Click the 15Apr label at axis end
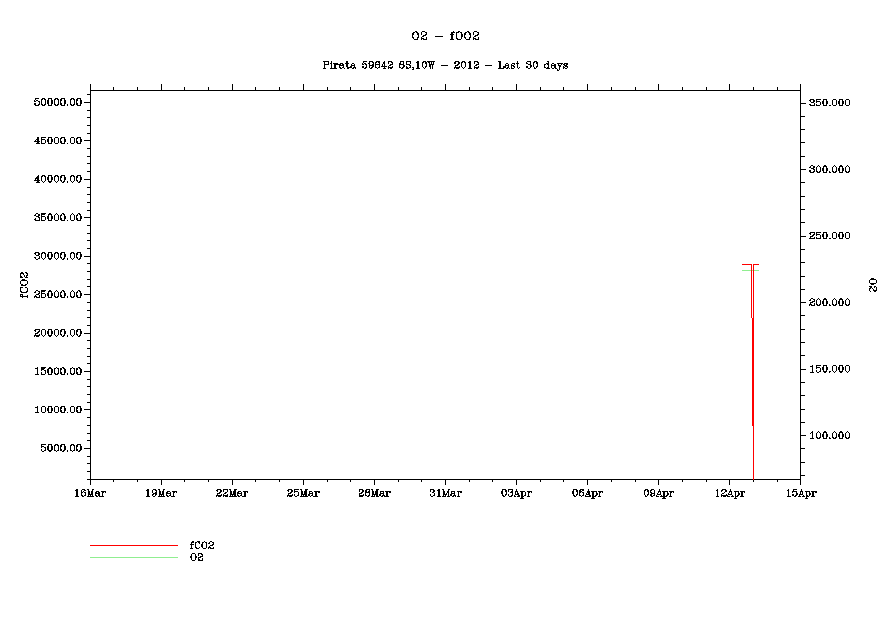This screenshot has width=891, height=630. click(800, 493)
